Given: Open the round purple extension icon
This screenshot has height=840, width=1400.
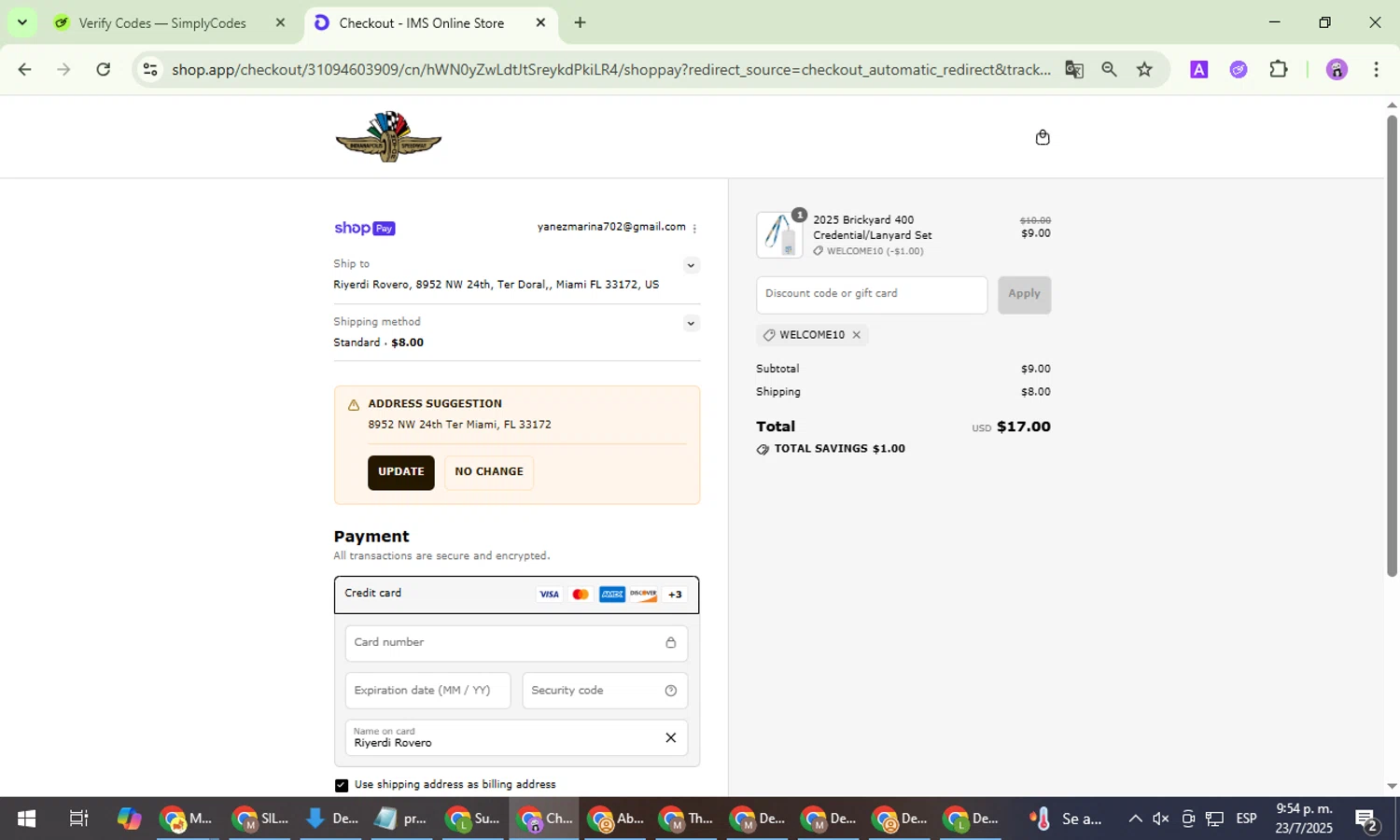Looking at the screenshot, I should (x=1239, y=70).
